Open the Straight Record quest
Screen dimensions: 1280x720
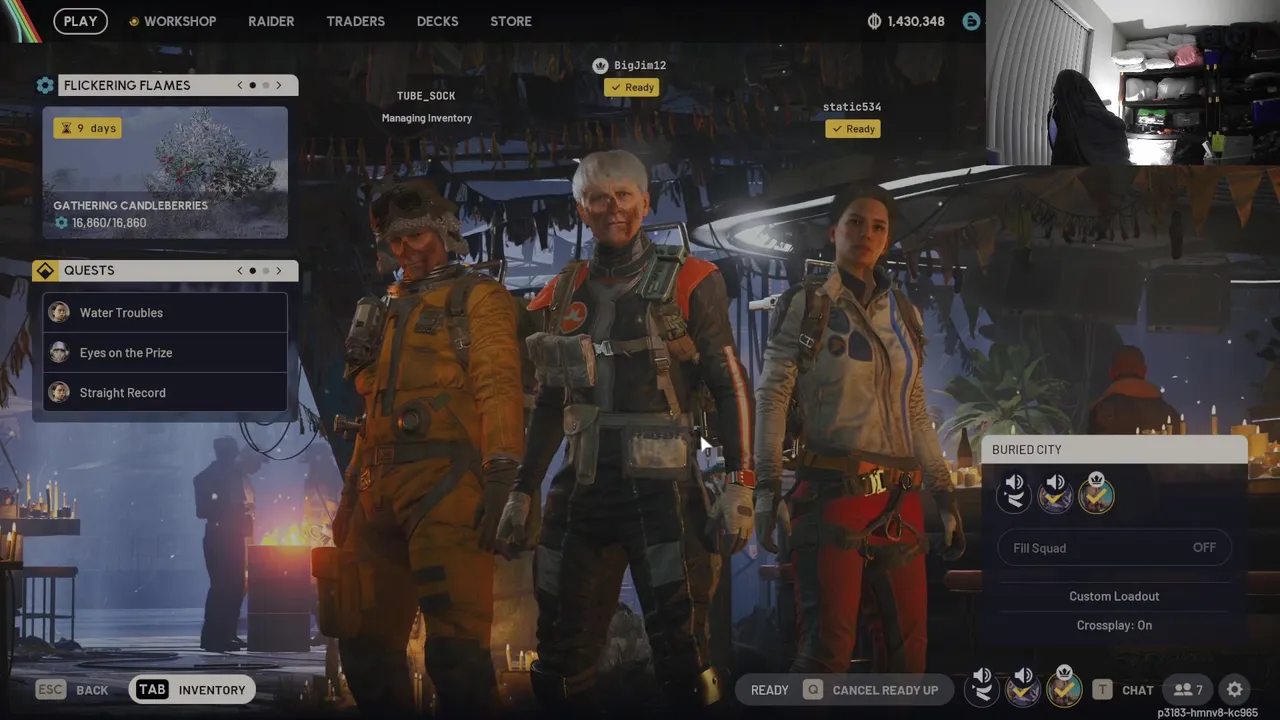(x=165, y=392)
